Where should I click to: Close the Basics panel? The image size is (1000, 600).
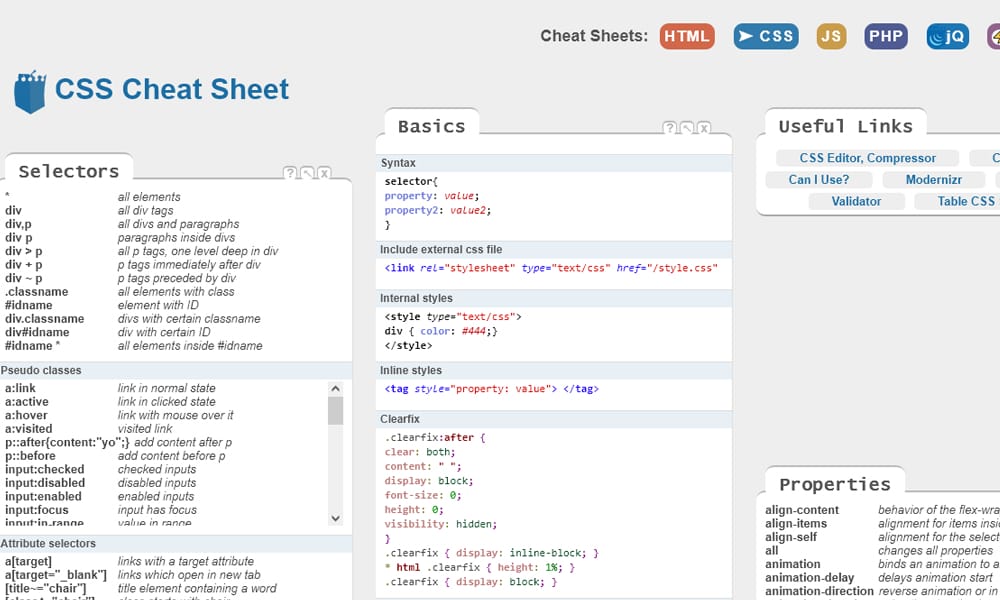click(704, 128)
